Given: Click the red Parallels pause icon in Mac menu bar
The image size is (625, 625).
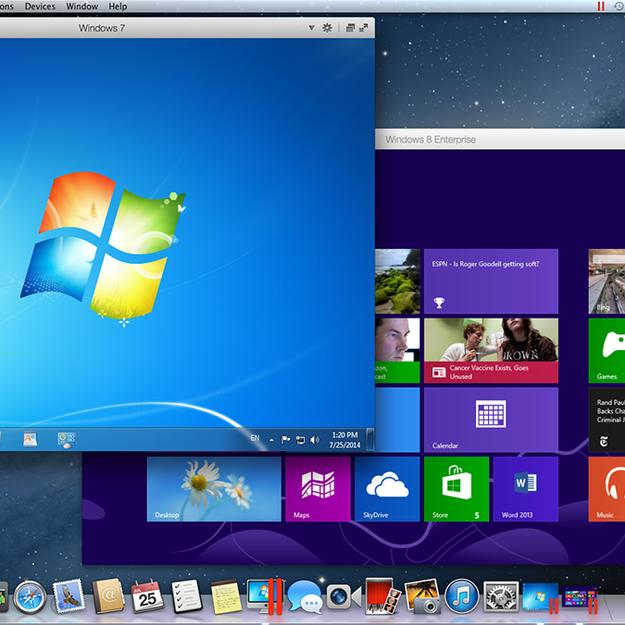Looking at the screenshot, I should click(601, 6).
